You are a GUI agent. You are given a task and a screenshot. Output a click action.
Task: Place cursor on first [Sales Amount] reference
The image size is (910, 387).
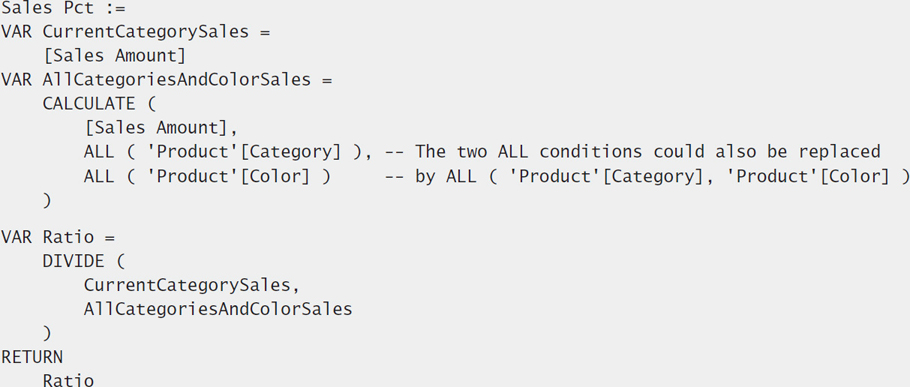coord(114,56)
